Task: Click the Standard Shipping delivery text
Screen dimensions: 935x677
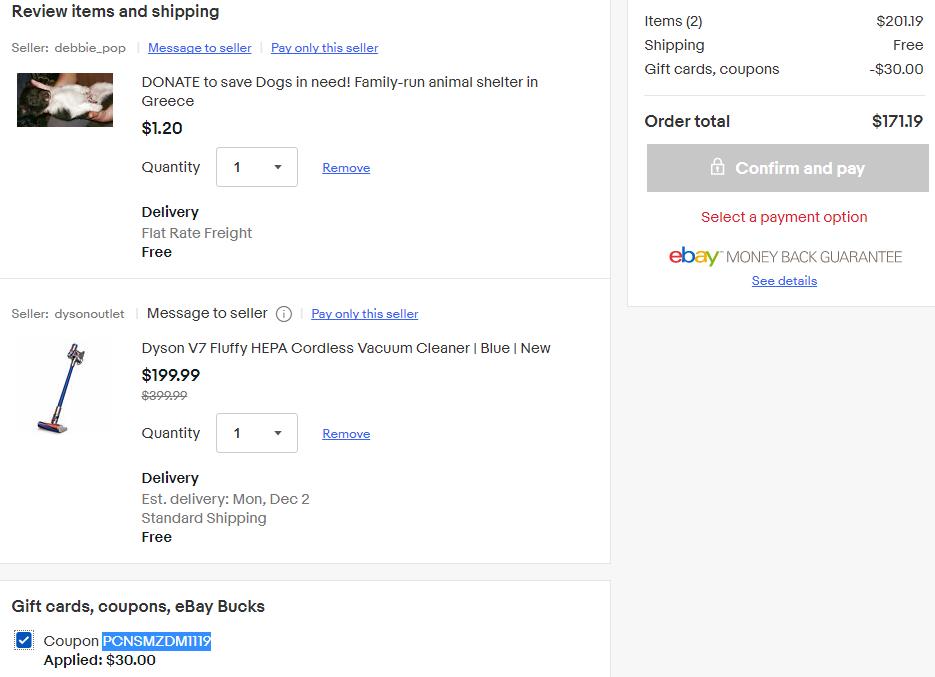Action: point(204,518)
